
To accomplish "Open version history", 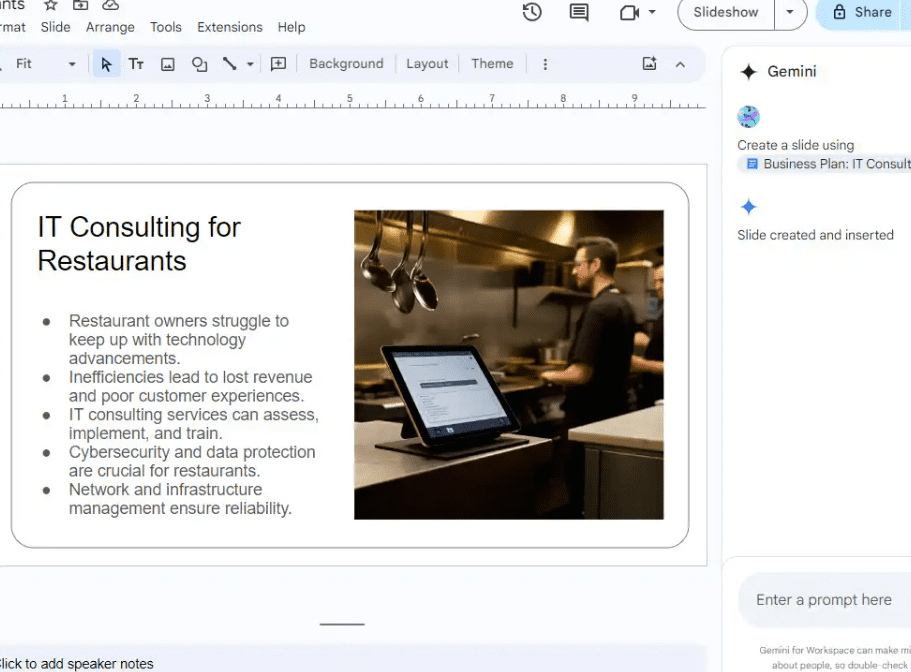I will (x=532, y=12).
